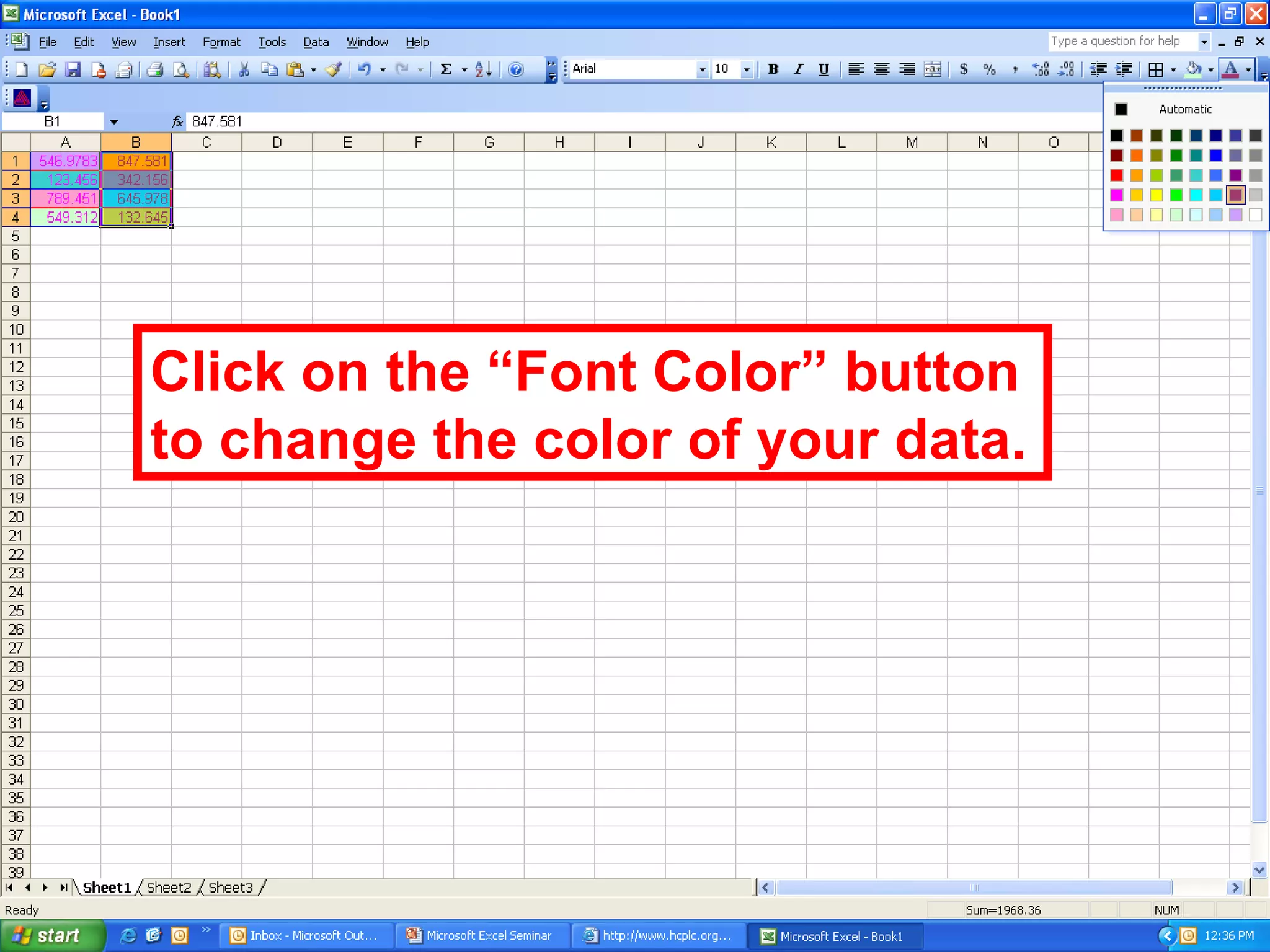Click the Fill Color paint bucket
The height and width of the screenshot is (952, 1270).
pos(1194,69)
